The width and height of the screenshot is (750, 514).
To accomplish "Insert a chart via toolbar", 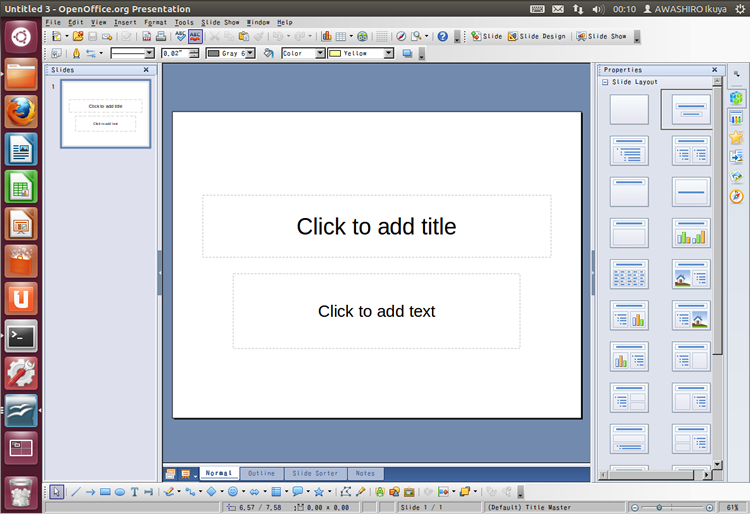I will [x=327, y=36].
